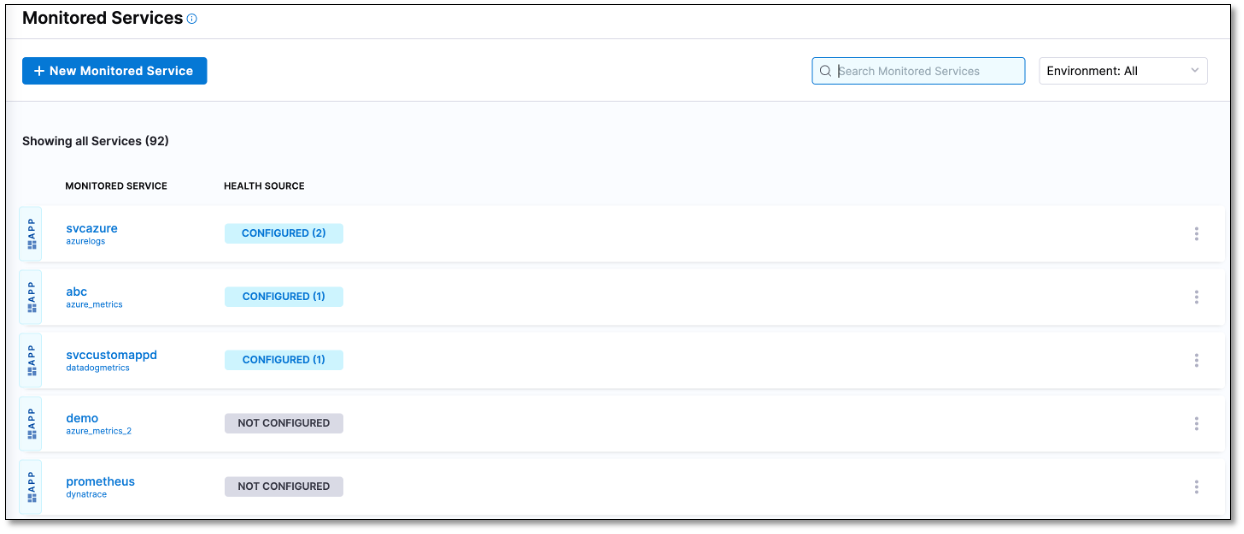Click the Not Configured badge for demo
Viewport: 1244px width, 534px height.
tap(284, 423)
